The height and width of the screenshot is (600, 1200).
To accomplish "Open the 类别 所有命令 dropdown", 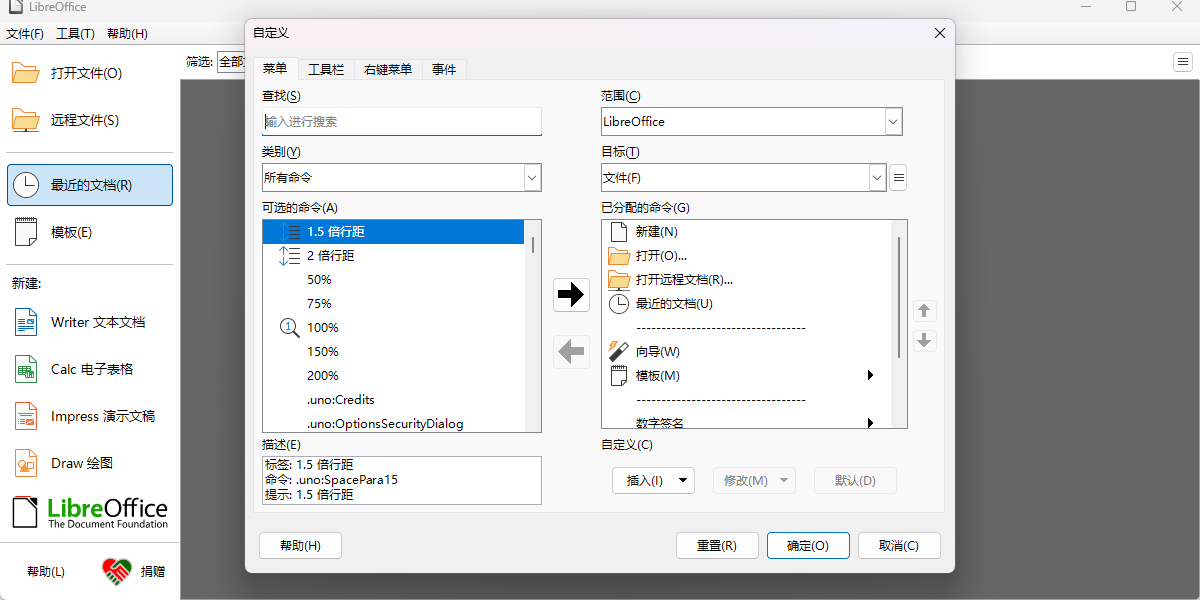I will point(531,177).
